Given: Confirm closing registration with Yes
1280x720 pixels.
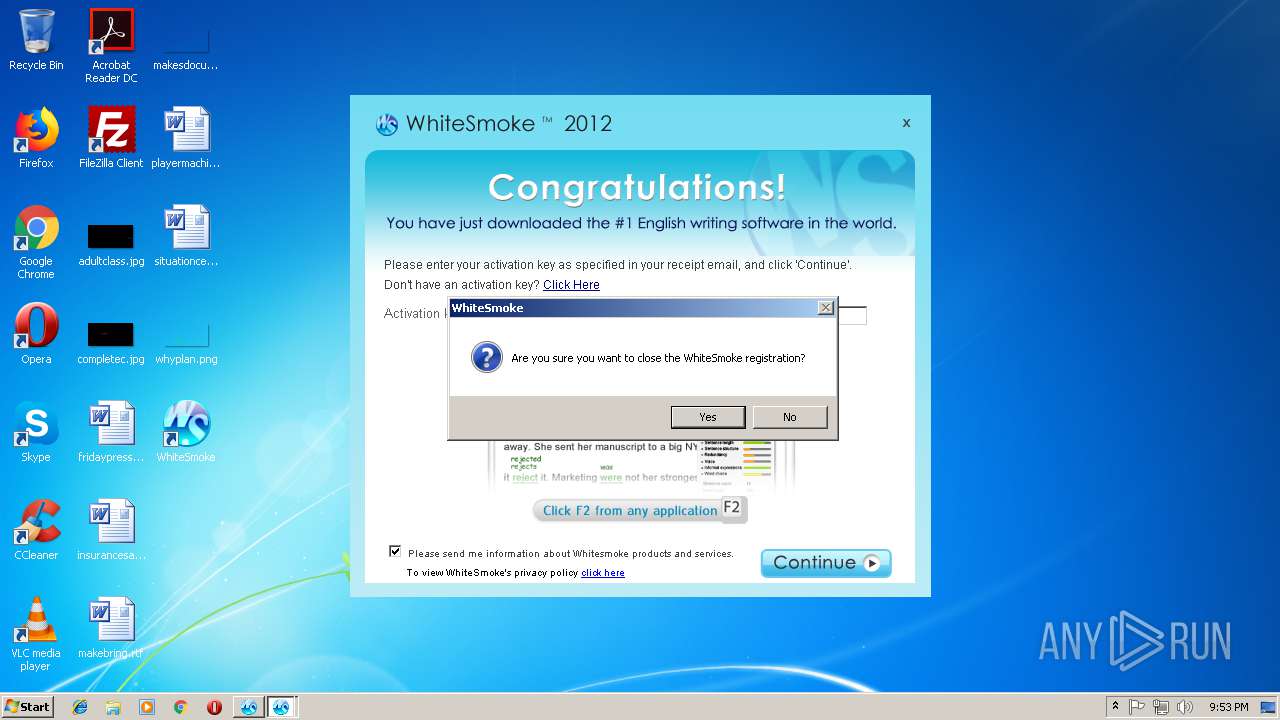Looking at the screenshot, I should 708,417.
